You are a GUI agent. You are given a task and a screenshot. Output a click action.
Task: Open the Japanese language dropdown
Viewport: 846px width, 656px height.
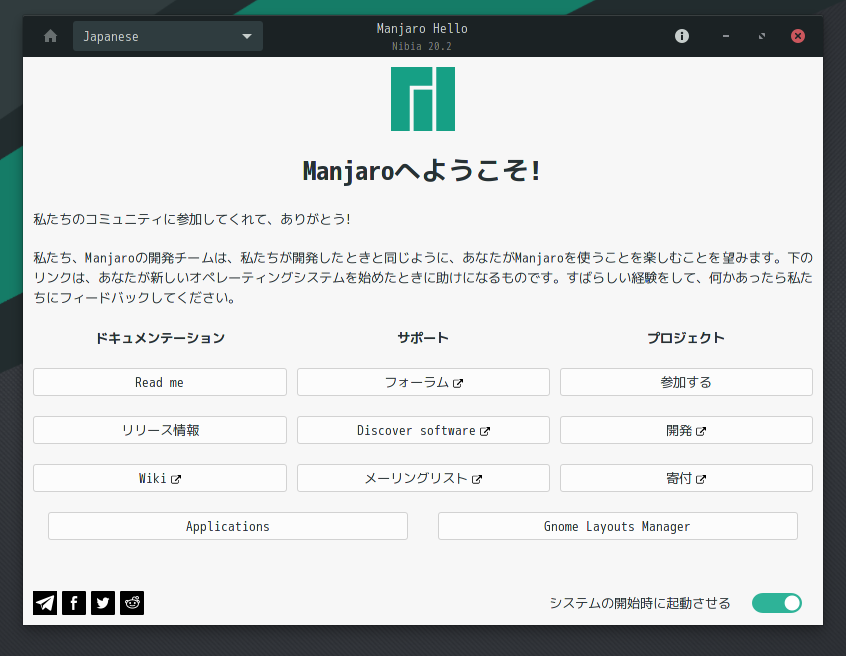click(x=168, y=36)
